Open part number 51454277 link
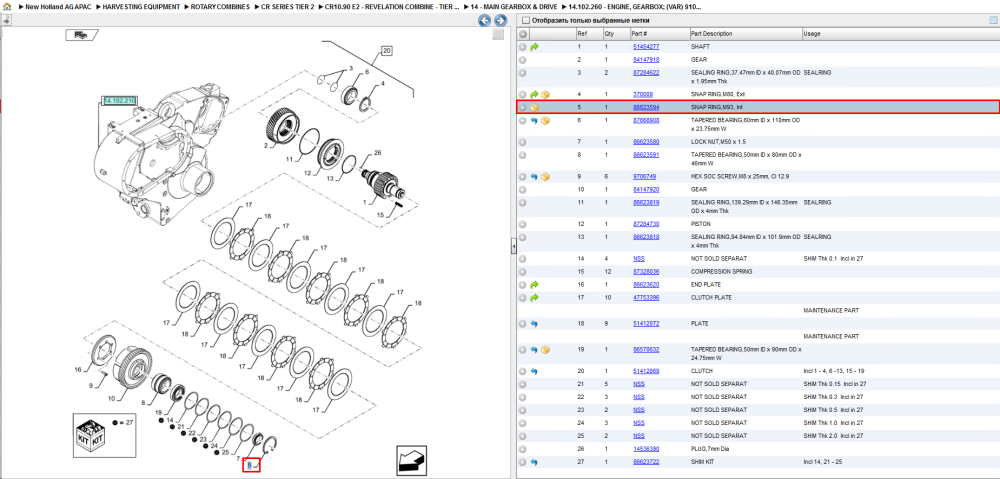 645,47
